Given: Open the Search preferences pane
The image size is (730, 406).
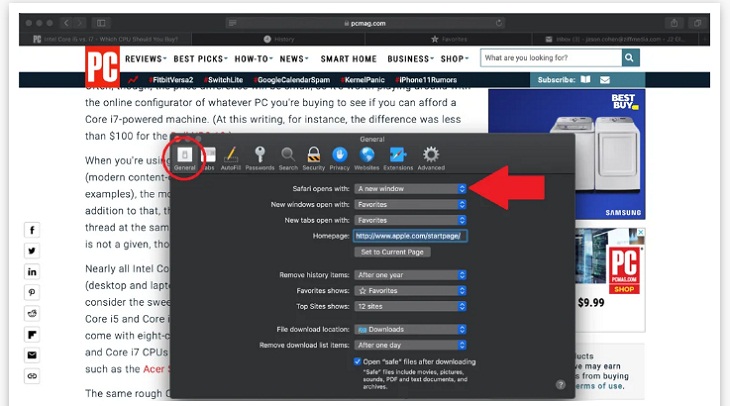Looking at the screenshot, I should [x=288, y=158].
